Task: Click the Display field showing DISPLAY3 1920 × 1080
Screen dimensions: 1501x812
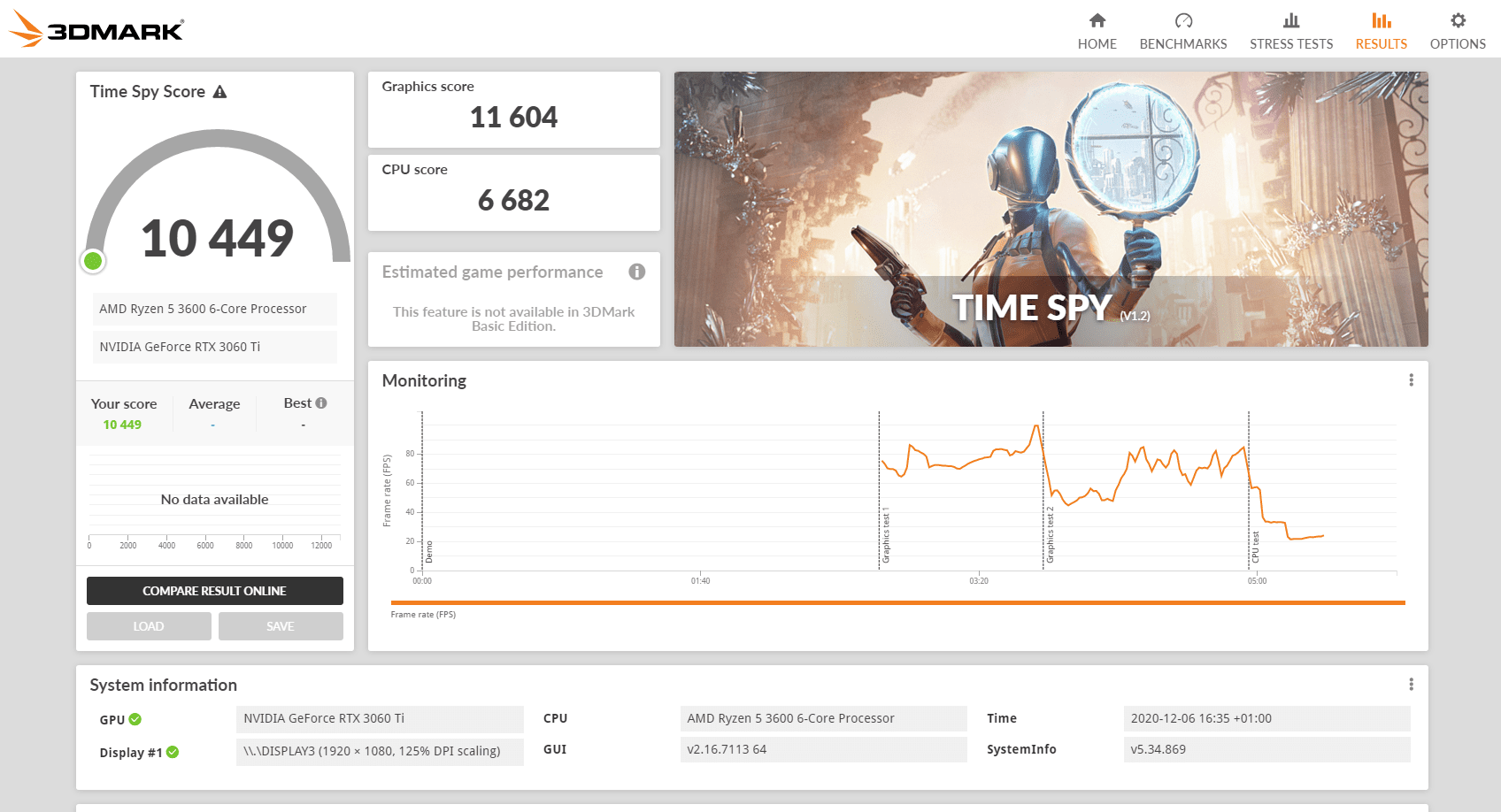Action: [380, 751]
